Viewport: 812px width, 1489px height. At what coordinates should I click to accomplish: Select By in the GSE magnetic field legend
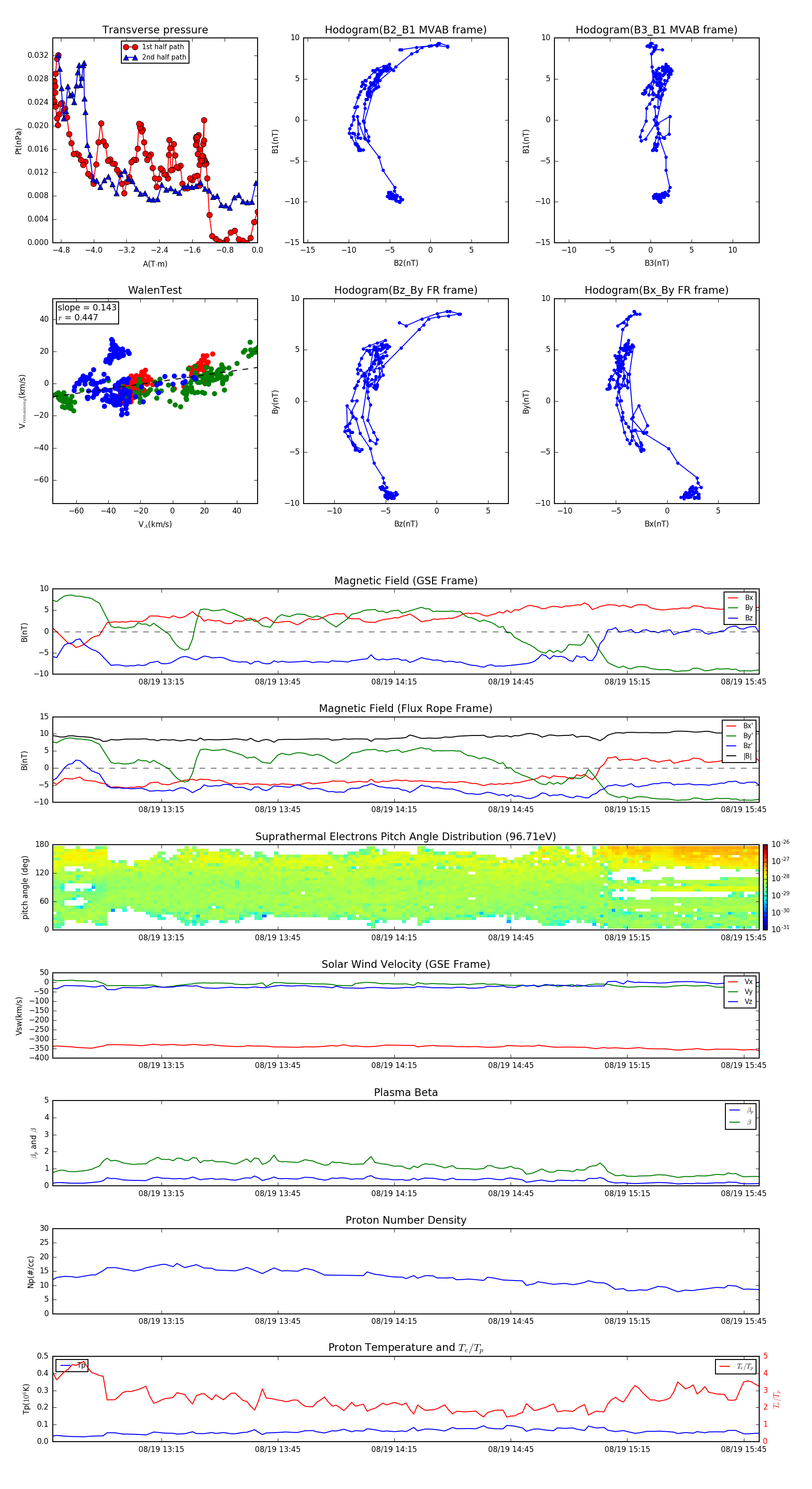740,608
